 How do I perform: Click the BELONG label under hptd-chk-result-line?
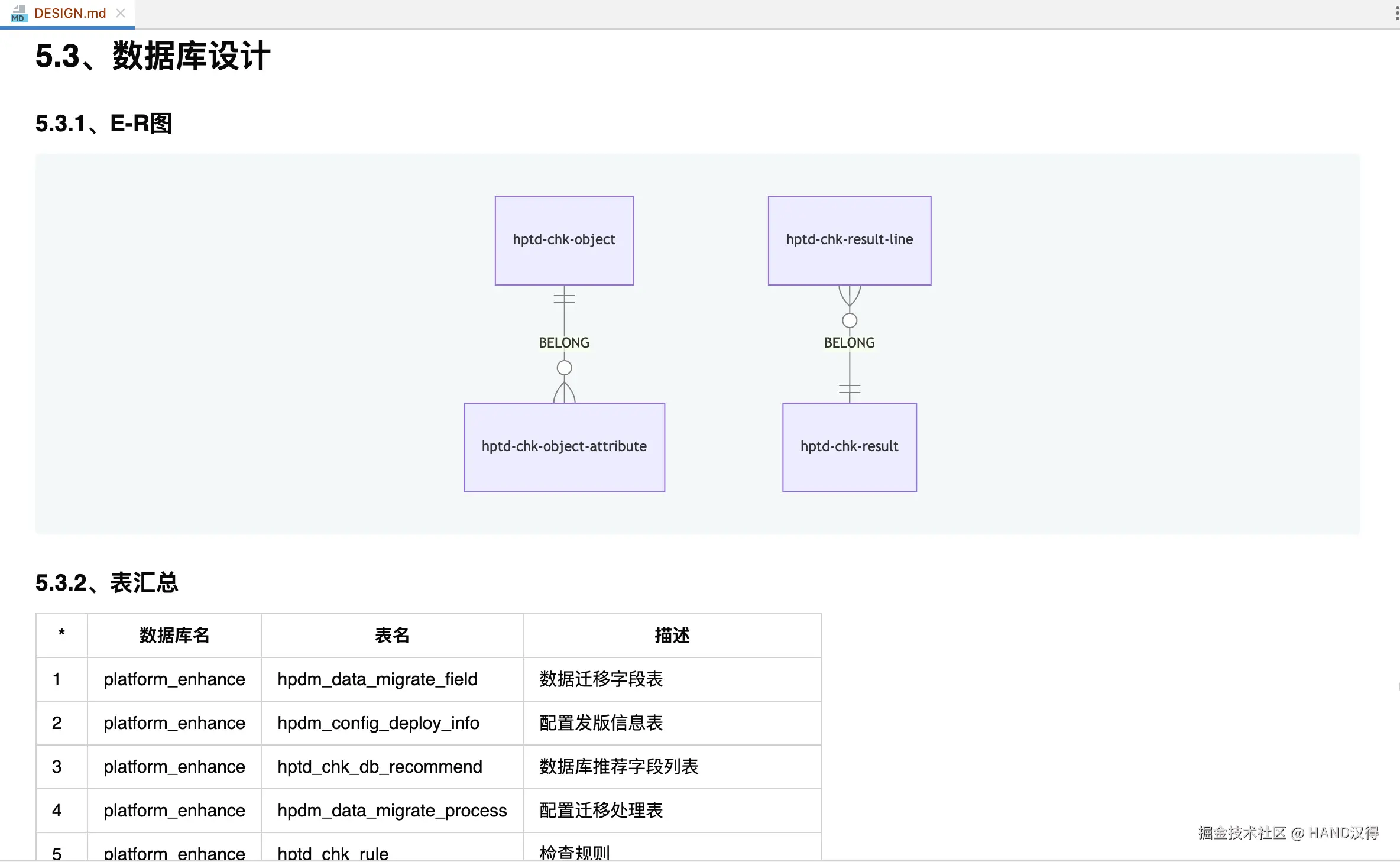click(849, 343)
